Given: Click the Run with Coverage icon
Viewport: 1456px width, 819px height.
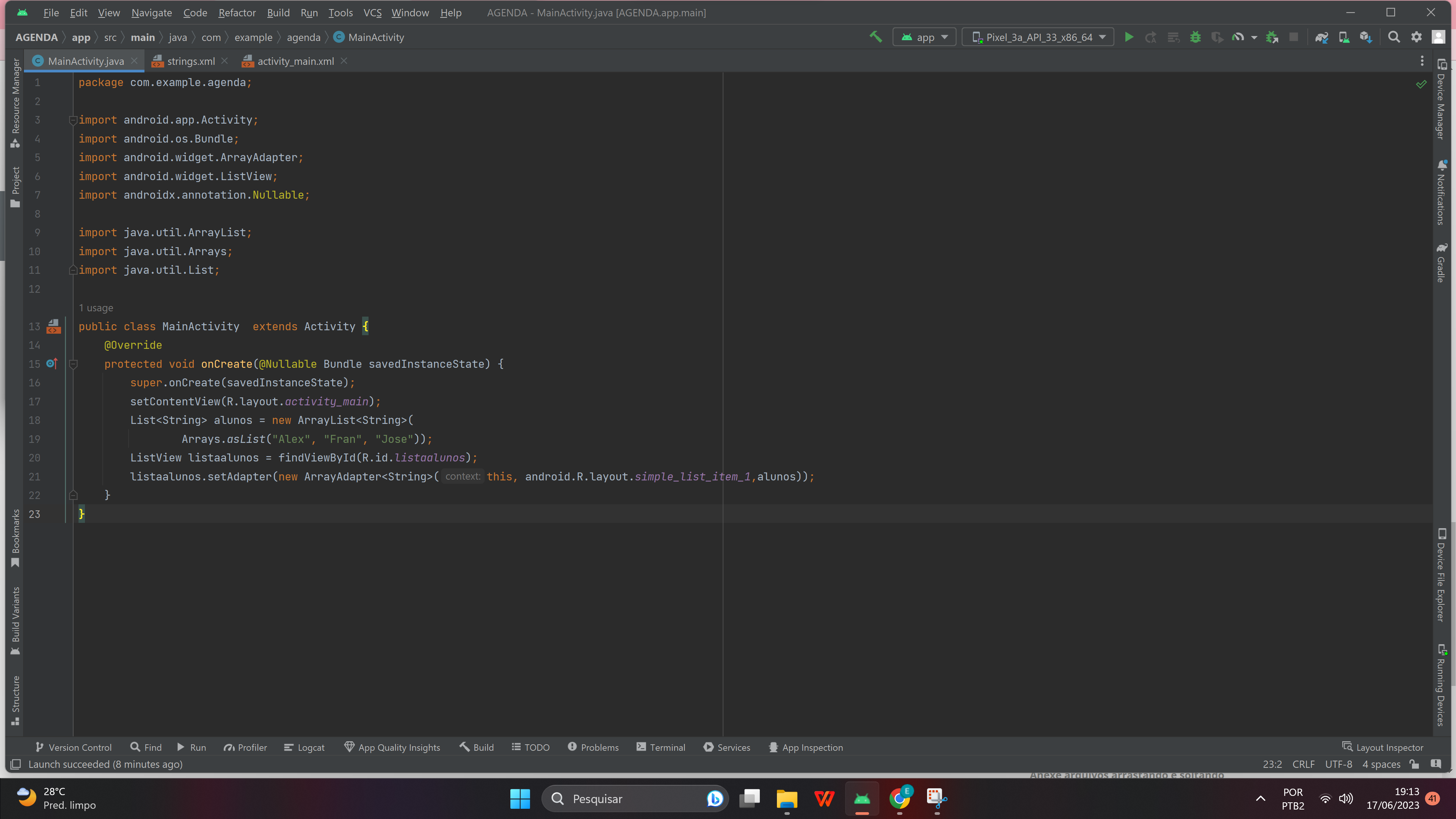Looking at the screenshot, I should pos(1217,37).
